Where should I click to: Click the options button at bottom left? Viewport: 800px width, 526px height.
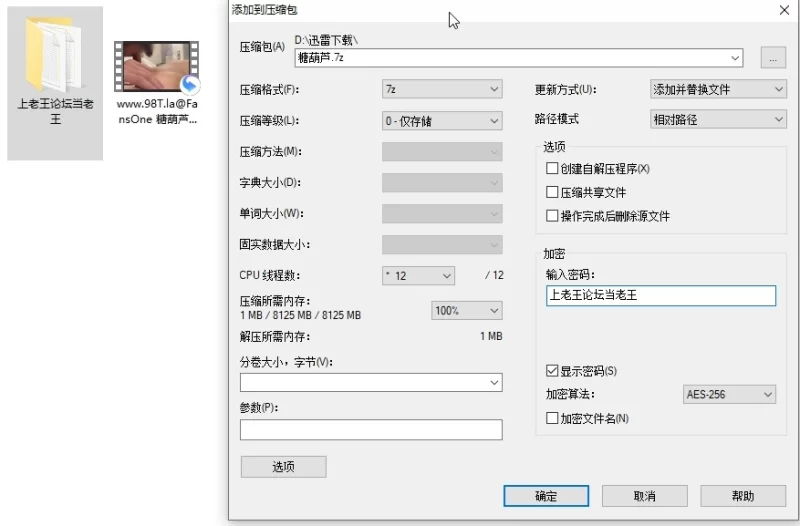coord(283,467)
